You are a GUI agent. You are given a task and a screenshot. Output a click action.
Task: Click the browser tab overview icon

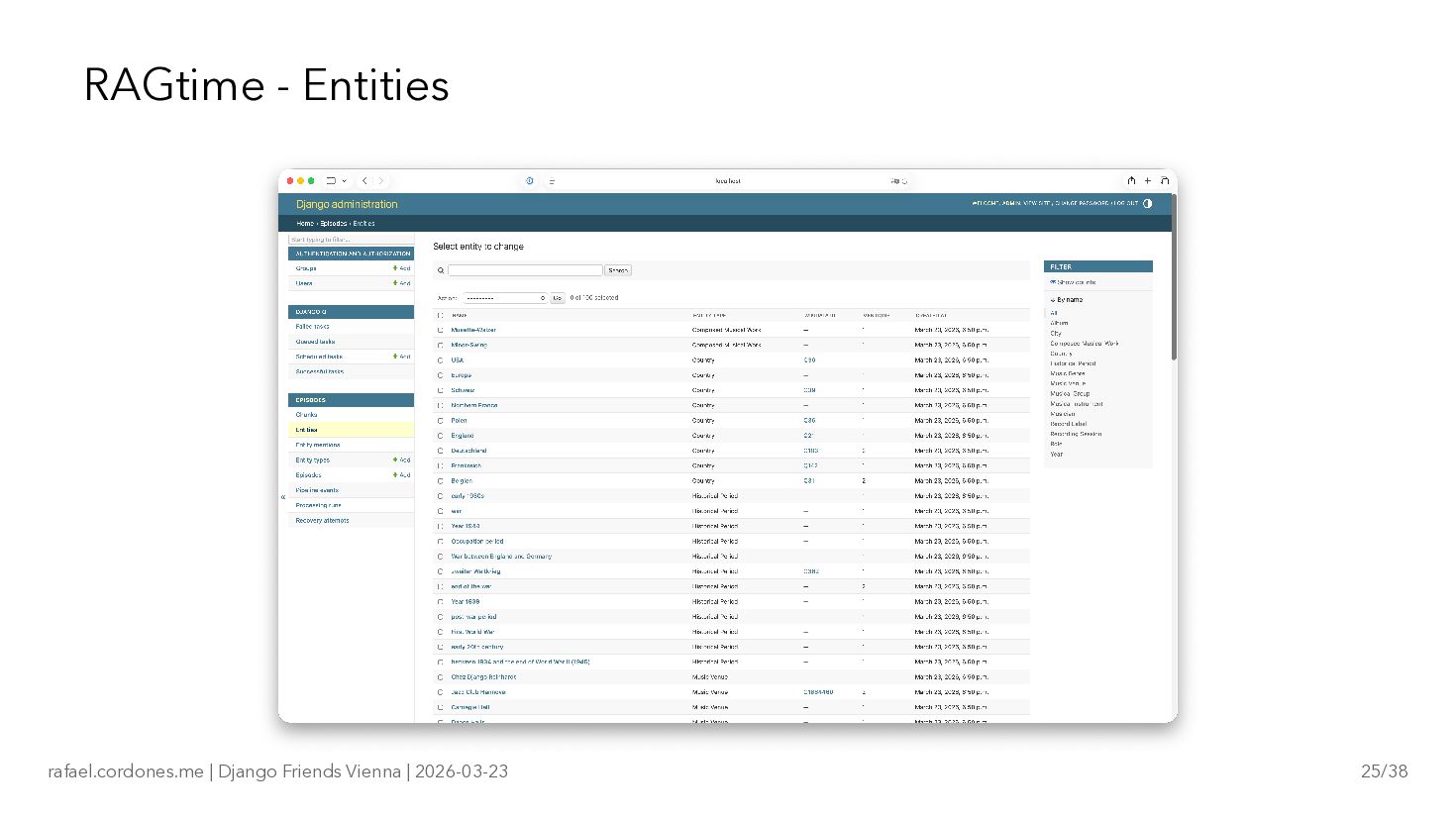click(1165, 181)
